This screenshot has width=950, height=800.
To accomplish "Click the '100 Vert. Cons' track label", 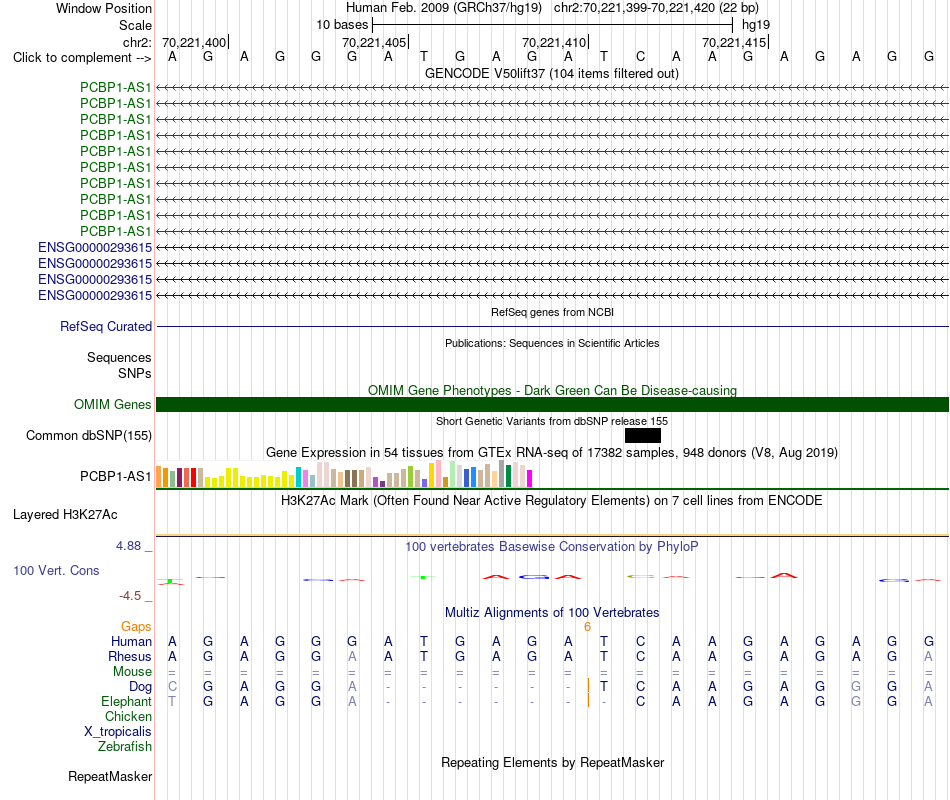I will (56, 570).
